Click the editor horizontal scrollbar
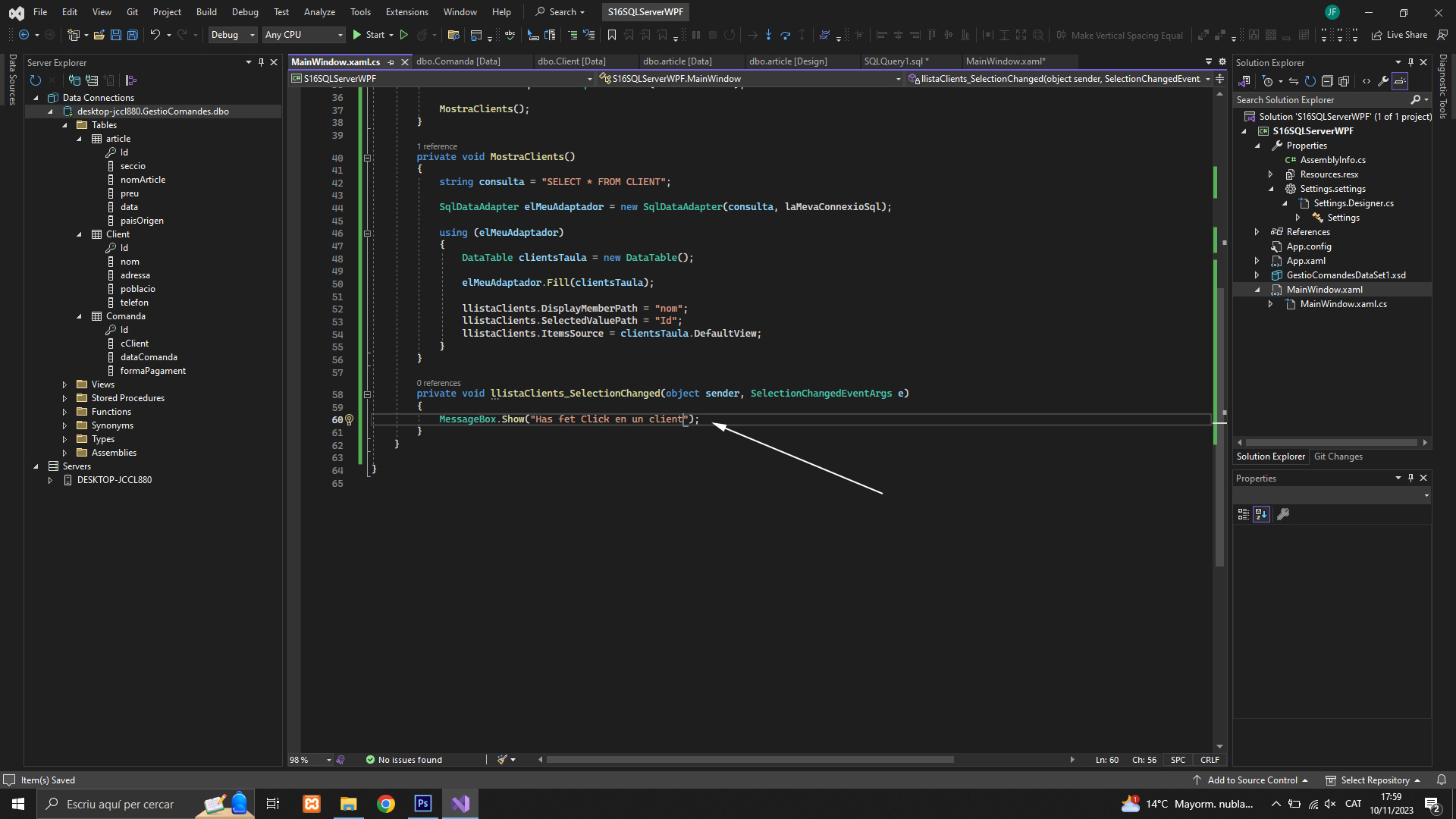 pyautogui.click(x=749, y=760)
